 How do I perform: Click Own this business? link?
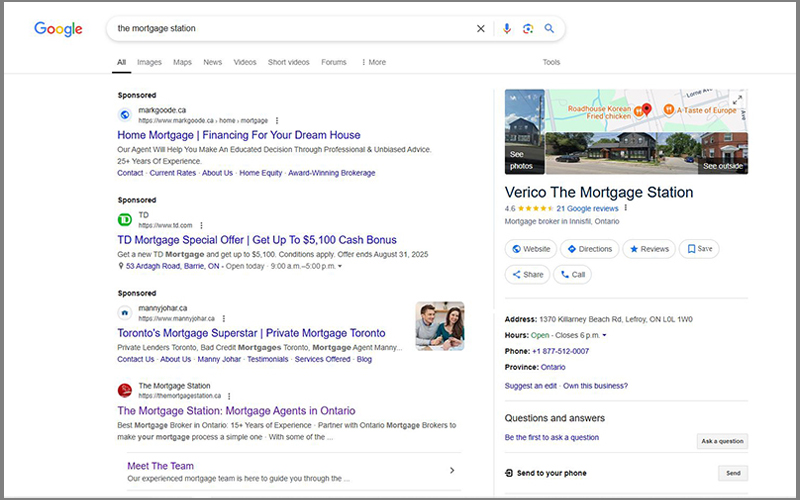click(x=595, y=386)
